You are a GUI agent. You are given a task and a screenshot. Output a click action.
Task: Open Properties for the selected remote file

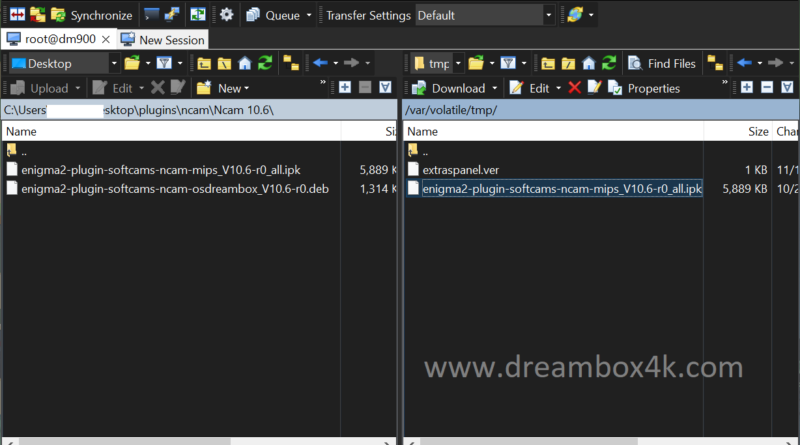(x=644, y=88)
